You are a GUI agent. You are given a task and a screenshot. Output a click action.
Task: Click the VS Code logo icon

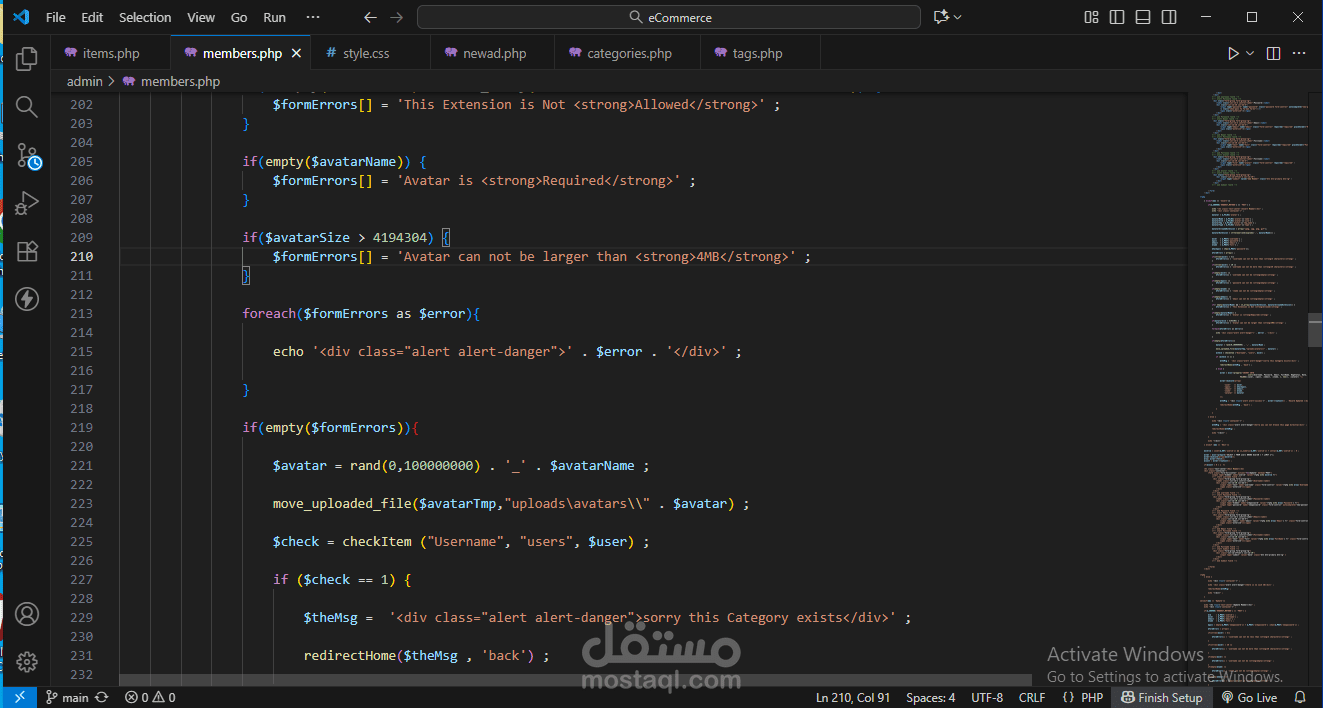click(21, 17)
